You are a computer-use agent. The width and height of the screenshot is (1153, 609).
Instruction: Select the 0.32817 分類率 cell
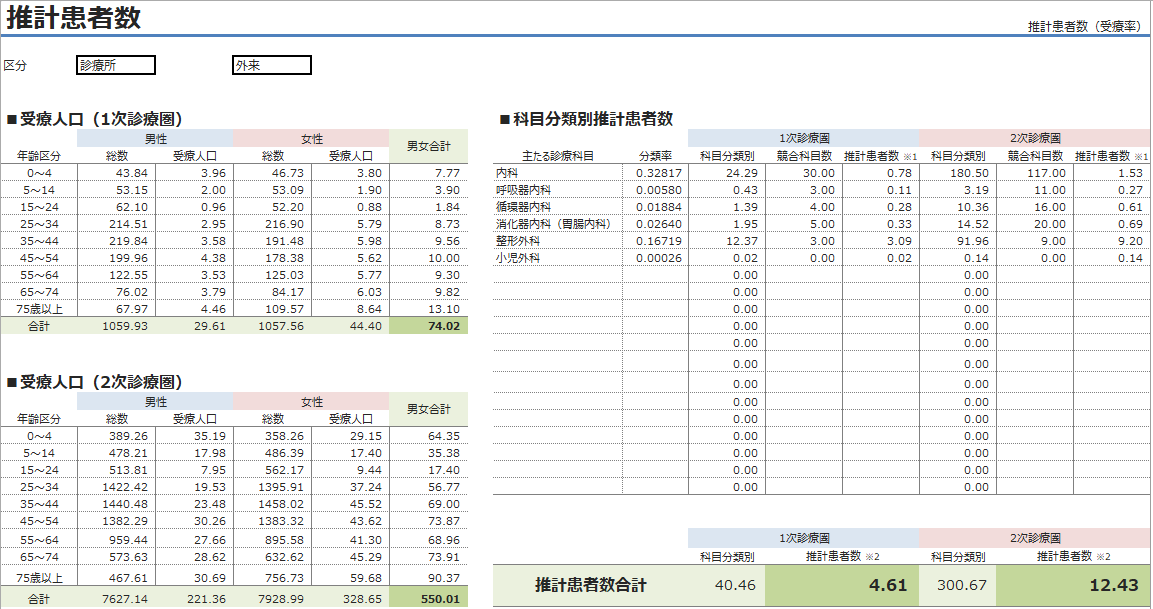point(655,173)
